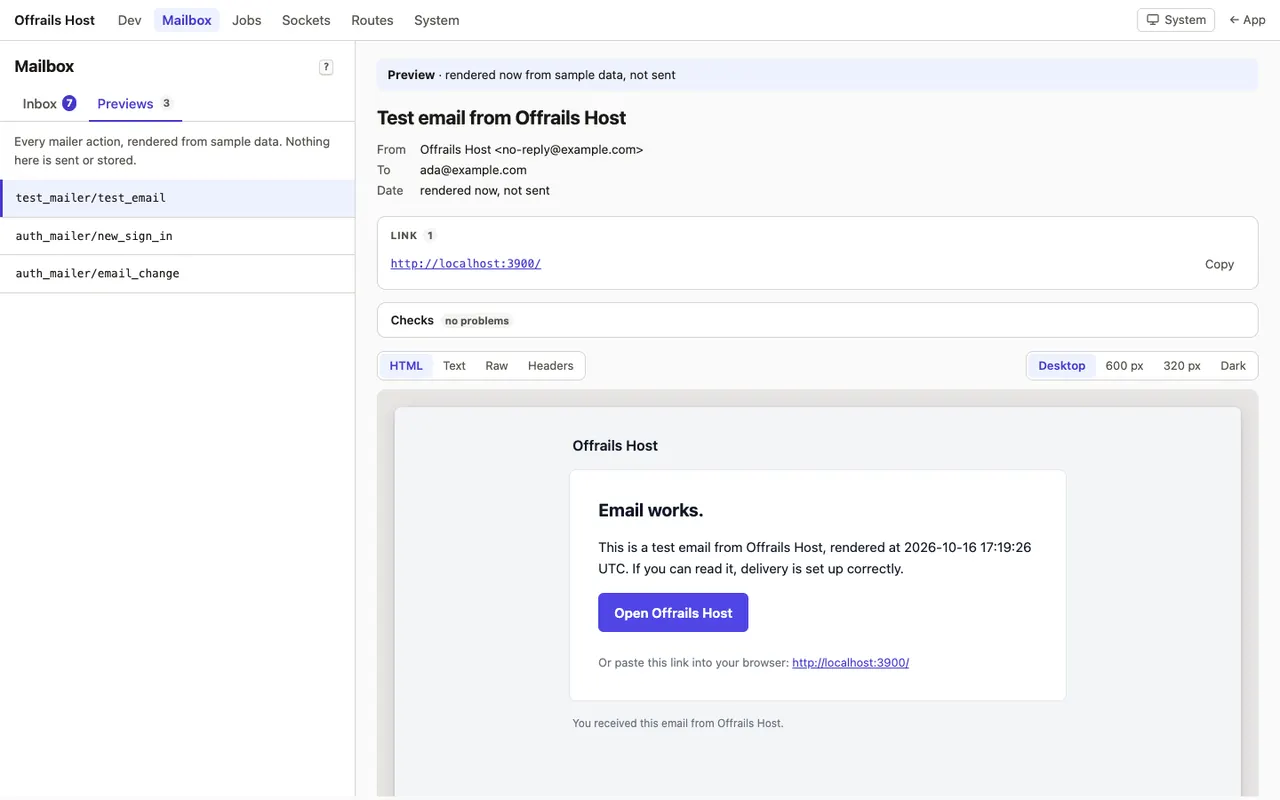Click the Offrails Host brand title
The image size is (1280, 800).
[55, 20]
